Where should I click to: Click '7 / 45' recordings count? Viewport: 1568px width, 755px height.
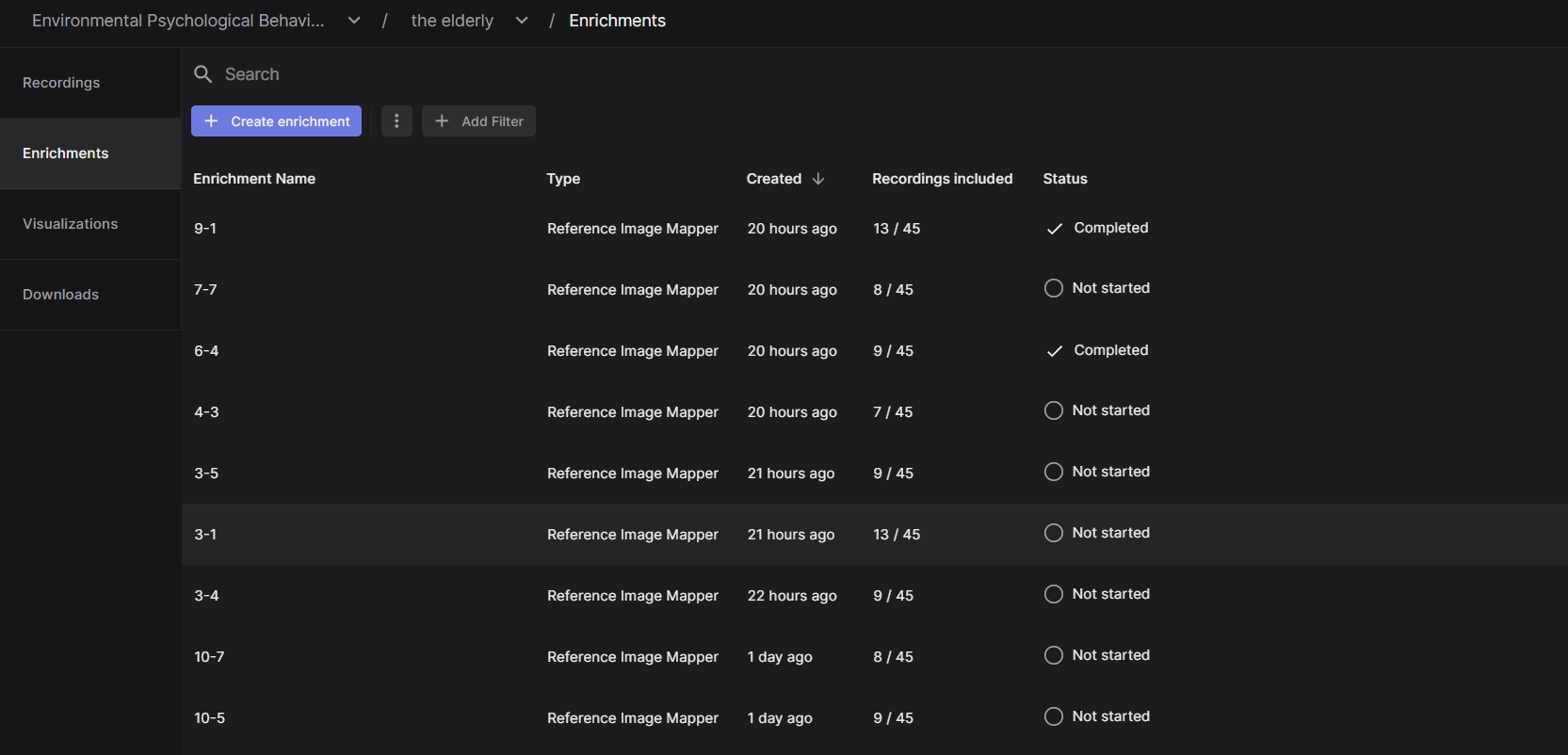893,411
